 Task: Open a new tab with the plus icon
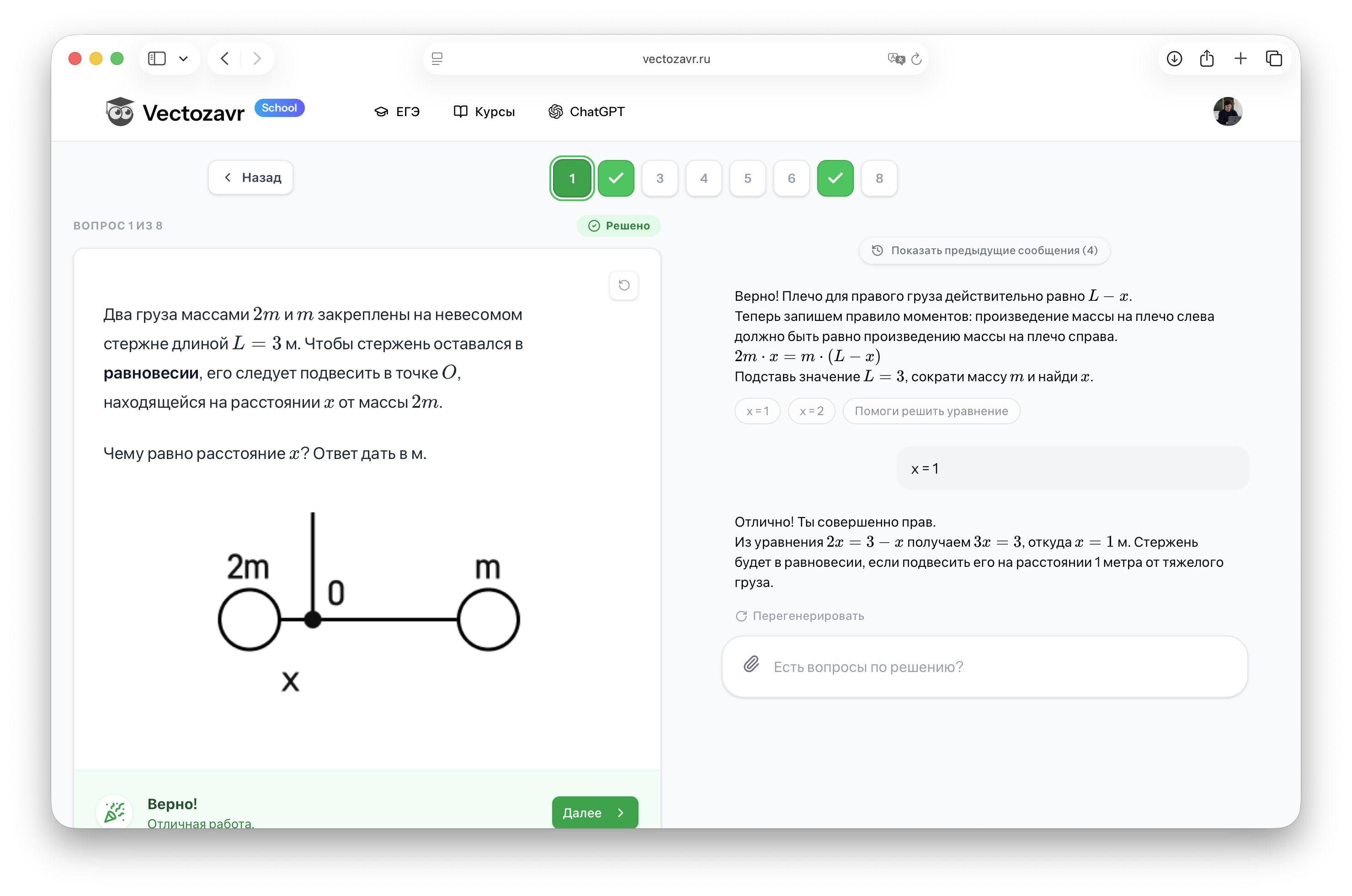click(x=1240, y=59)
